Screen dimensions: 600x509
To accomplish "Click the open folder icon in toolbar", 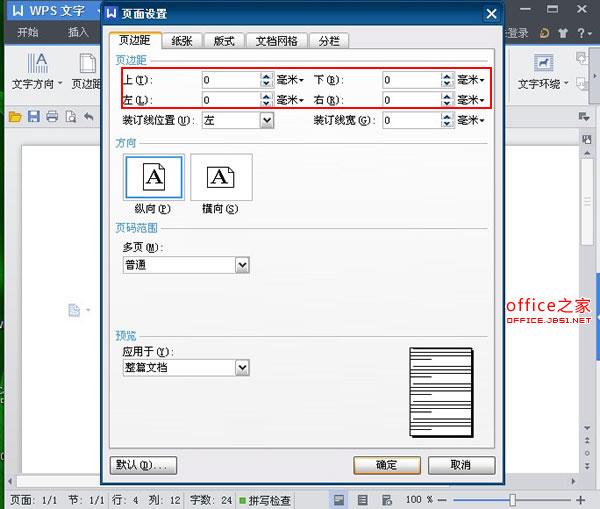I will (15, 116).
